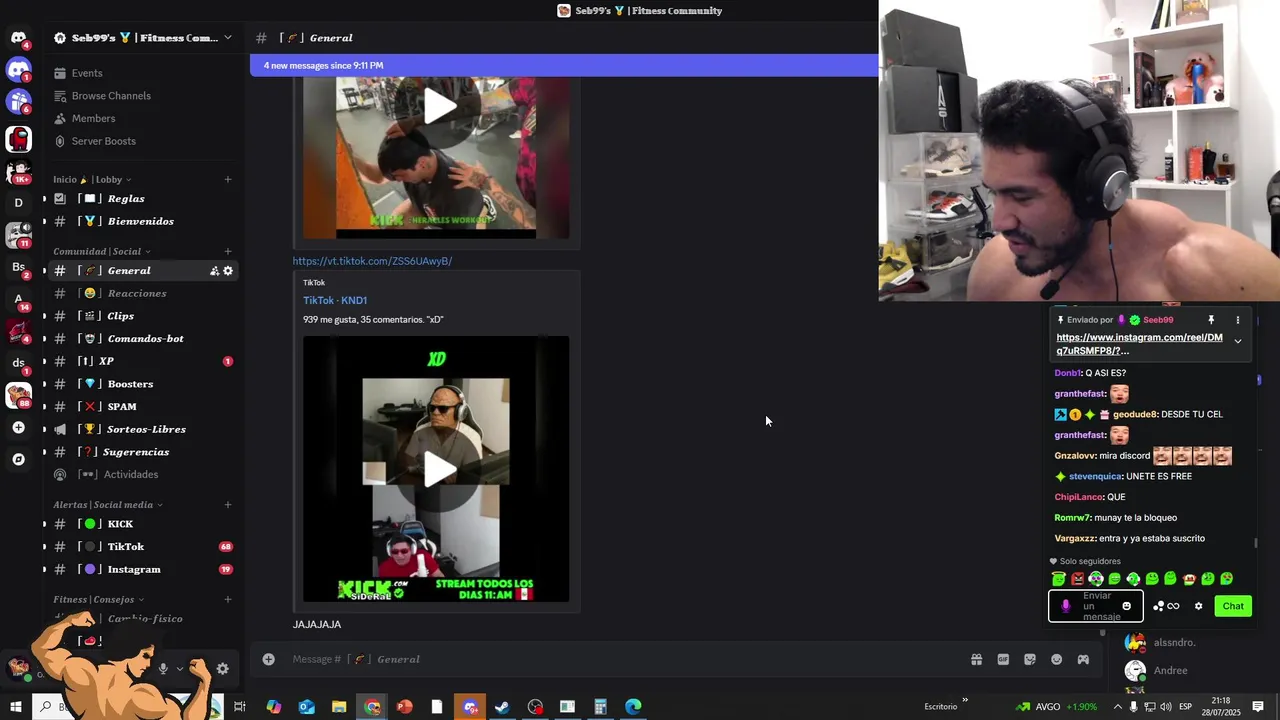This screenshot has height=720, width=1280.
Task: Open the 'Bs' server icon
Action: (x=18, y=267)
